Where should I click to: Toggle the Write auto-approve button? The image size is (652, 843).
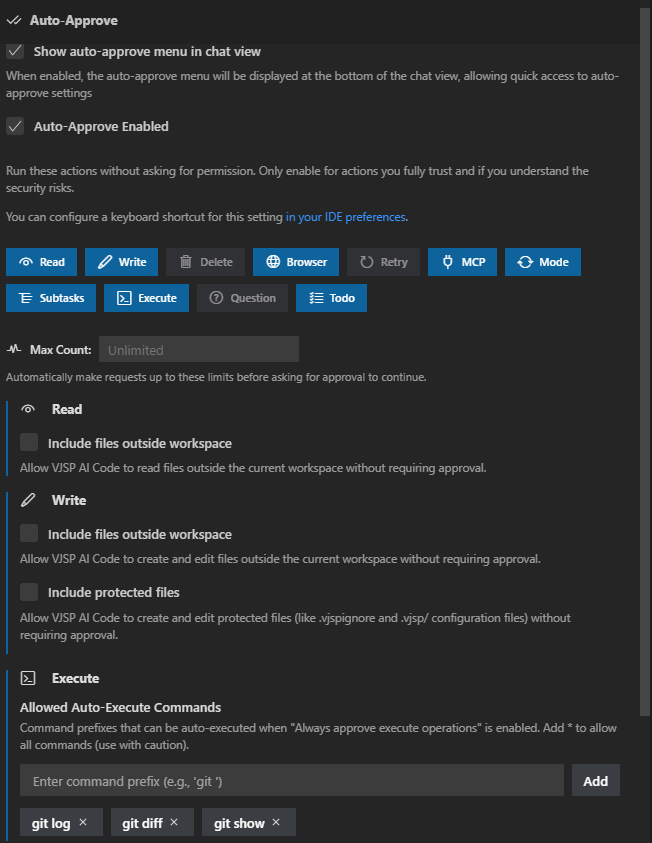point(121,262)
